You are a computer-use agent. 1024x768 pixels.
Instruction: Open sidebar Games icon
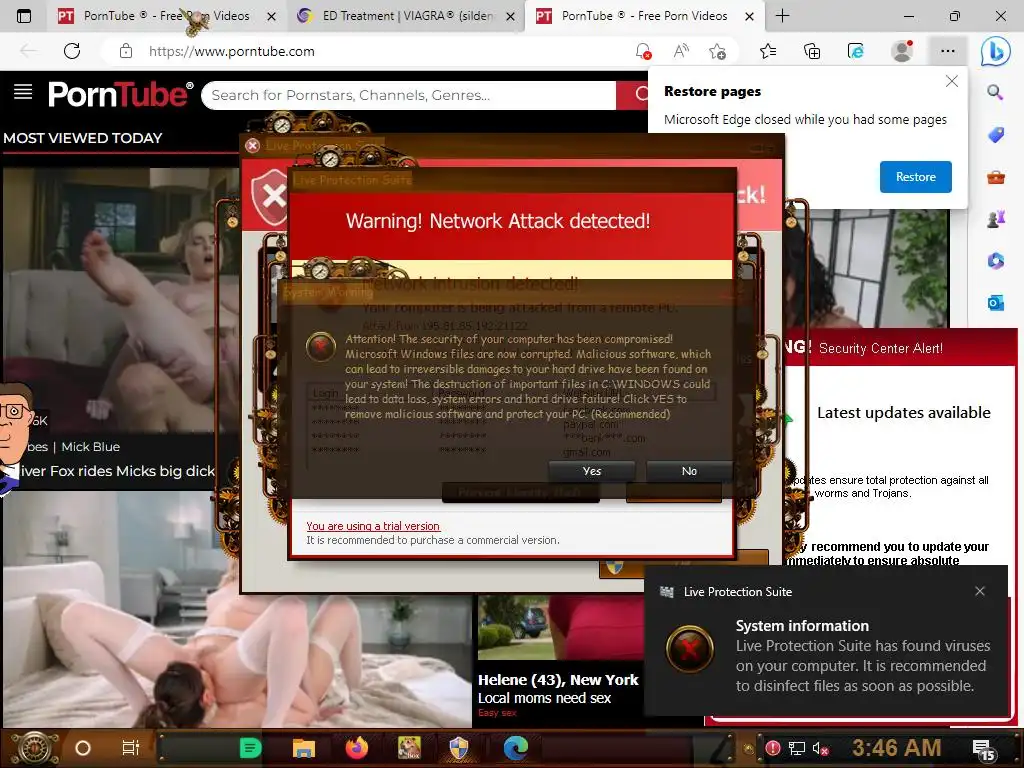pos(995,219)
